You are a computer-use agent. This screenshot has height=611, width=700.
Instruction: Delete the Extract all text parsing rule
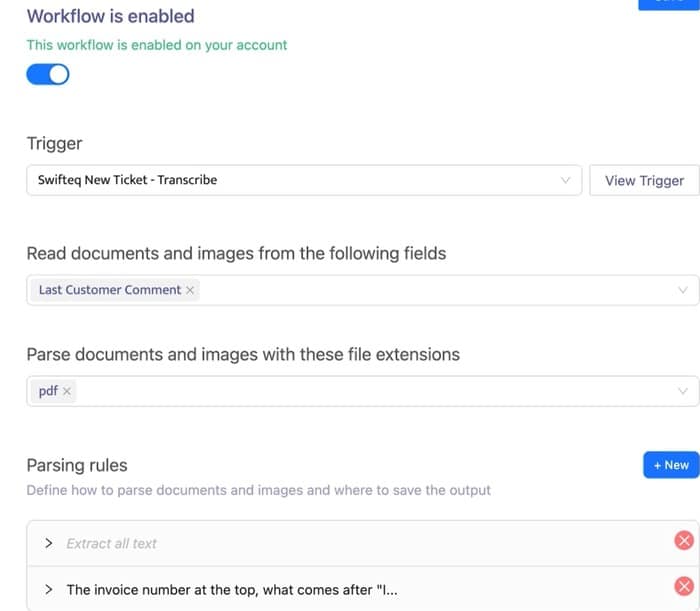pos(684,540)
